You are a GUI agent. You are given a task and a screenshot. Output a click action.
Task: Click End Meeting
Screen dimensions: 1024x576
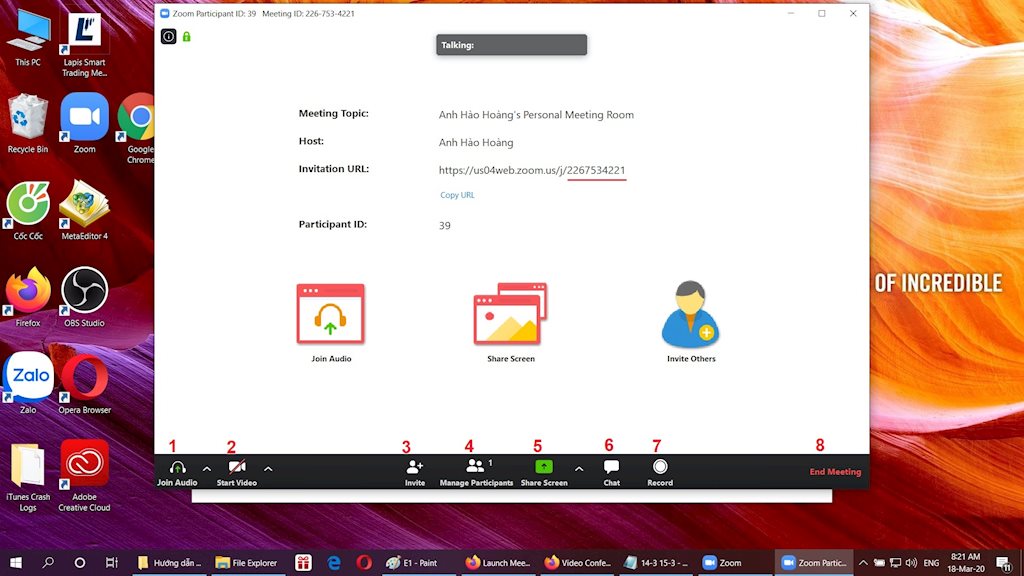(x=835, y=471)
